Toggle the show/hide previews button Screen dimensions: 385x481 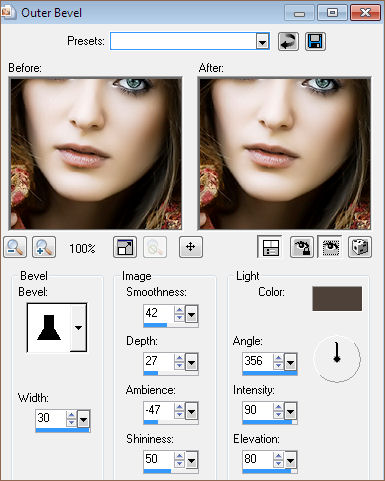[x=270, y=247]
